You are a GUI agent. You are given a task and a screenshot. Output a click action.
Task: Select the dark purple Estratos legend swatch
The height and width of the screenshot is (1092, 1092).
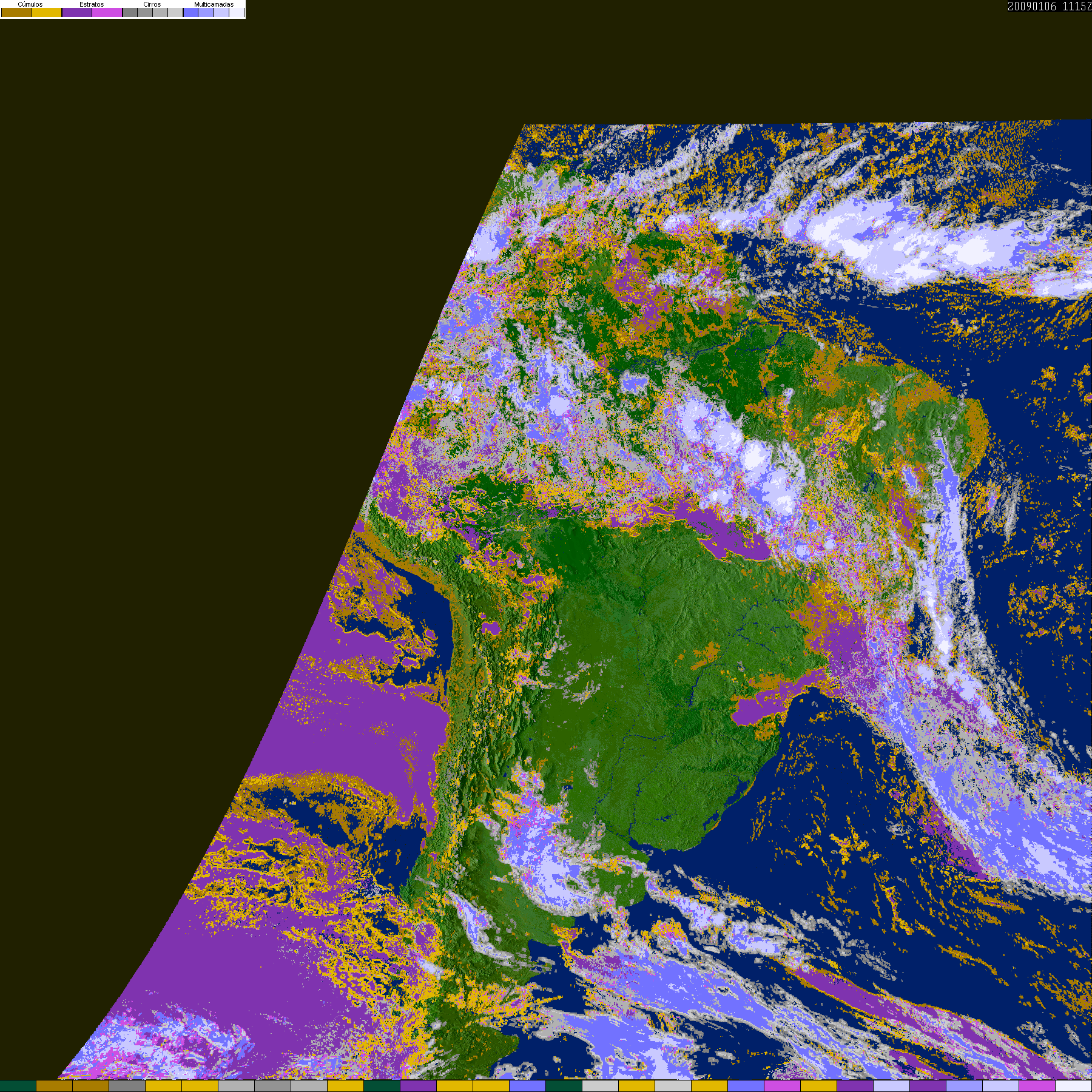(77, 12)
